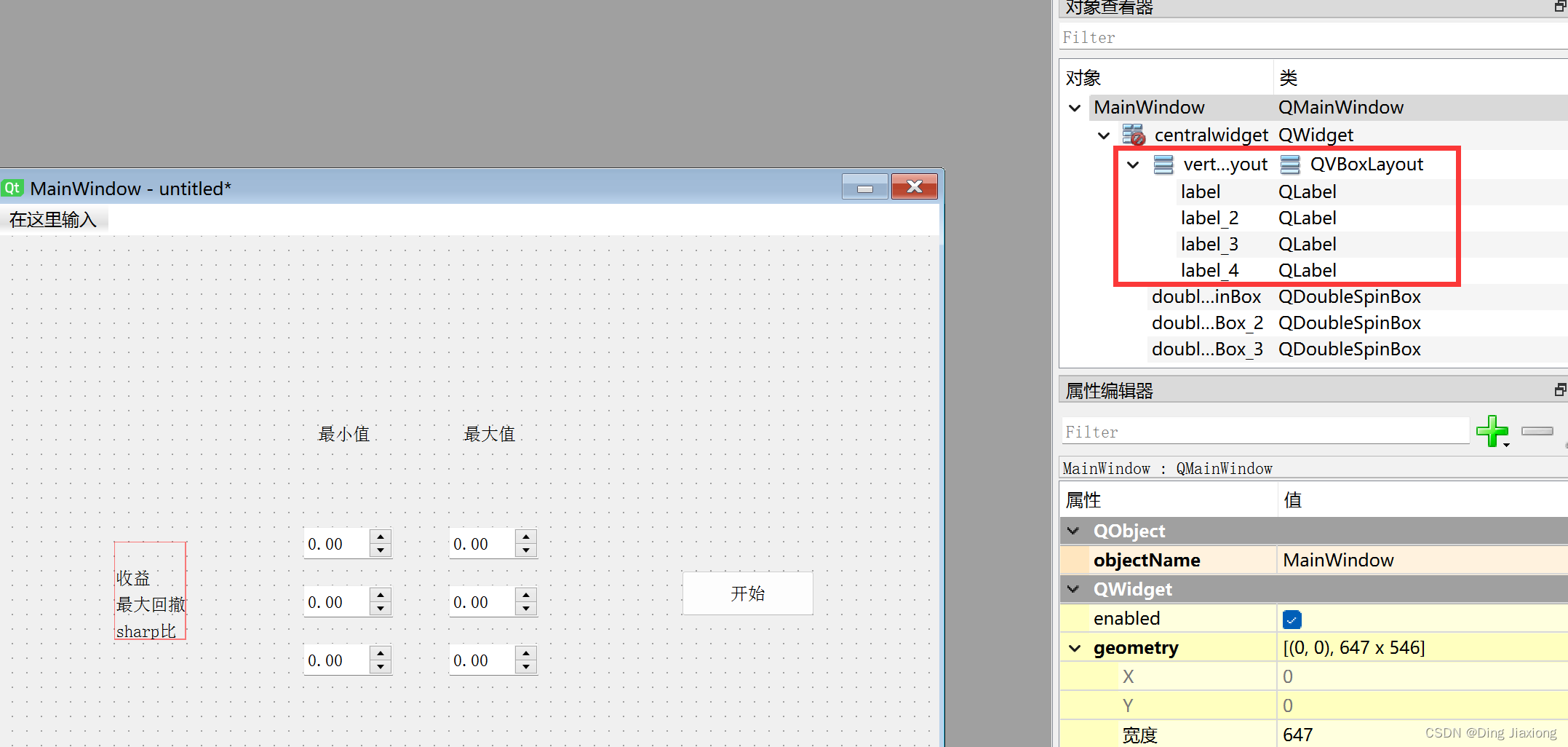Select the doubl...Box_2 tree row
The height and width of the screenshot is (747, 1568).
pyautogui.click(x=1357, y=323)
